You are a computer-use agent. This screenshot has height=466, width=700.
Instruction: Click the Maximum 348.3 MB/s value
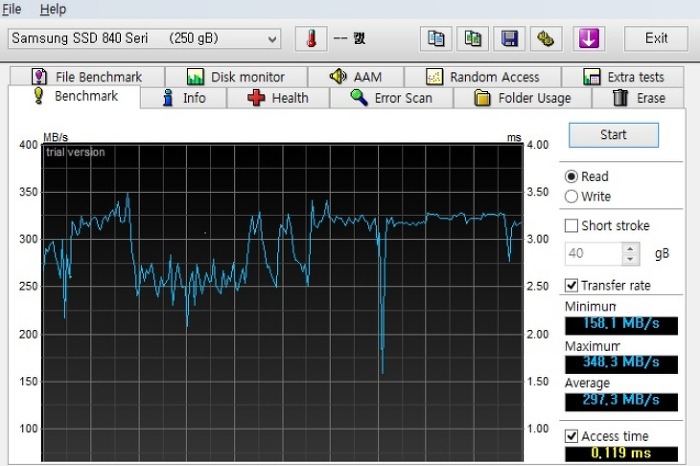621,363
